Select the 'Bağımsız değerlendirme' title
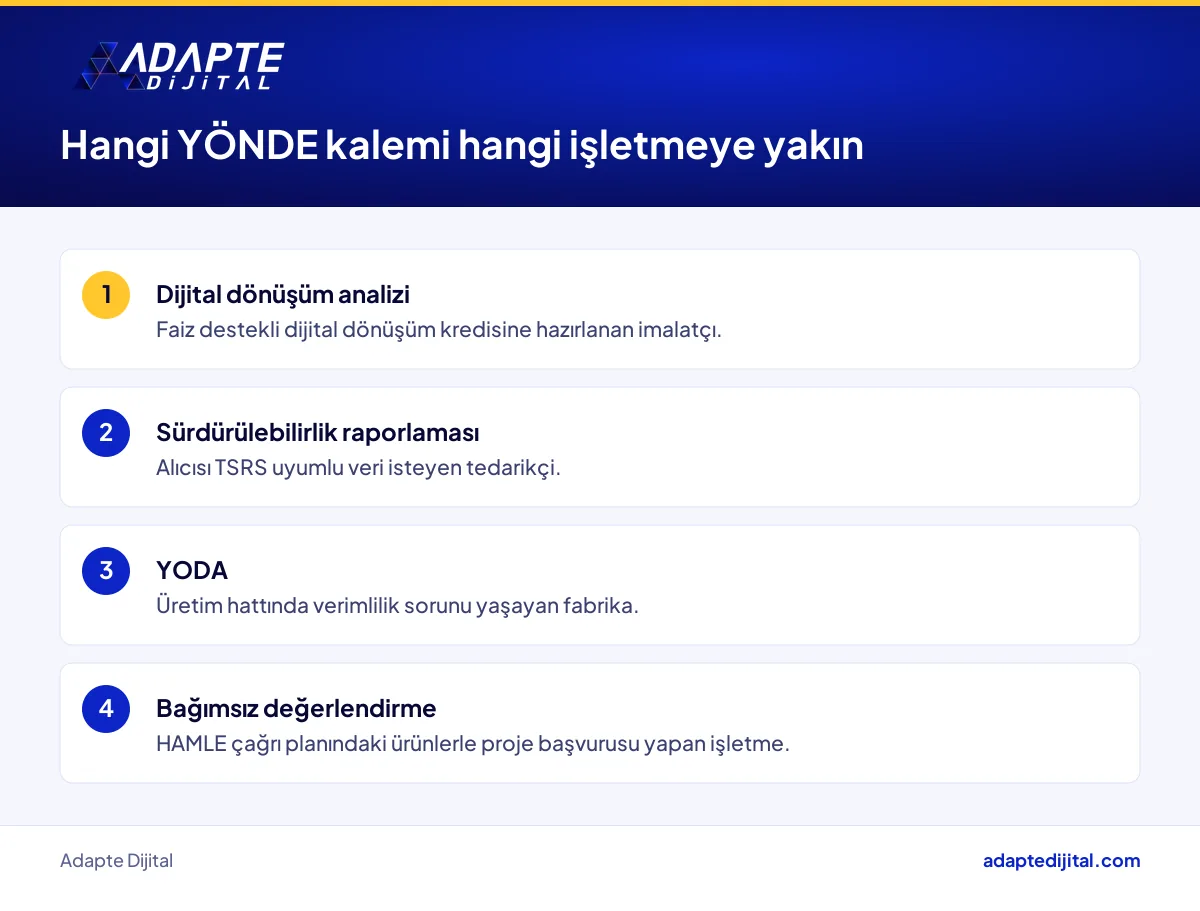The width and height of the screenshot is (1200, 911). (296, 709)
